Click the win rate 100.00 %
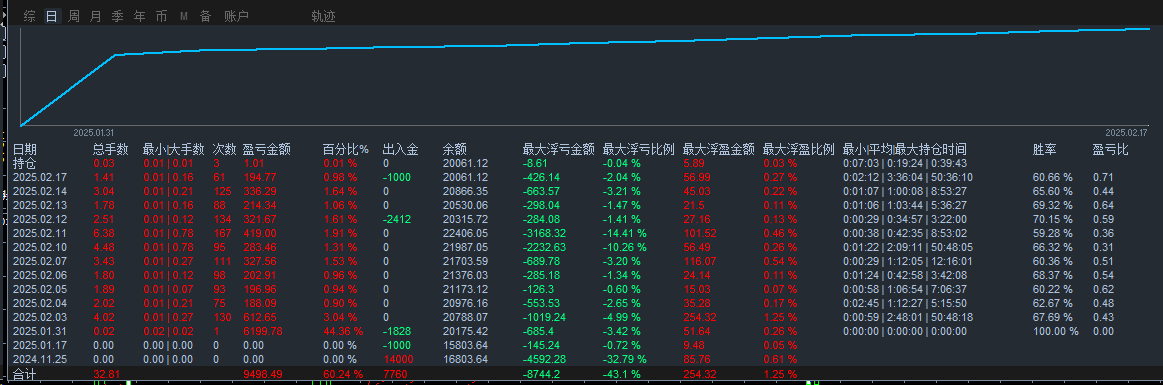 (x=1055, y=332)
